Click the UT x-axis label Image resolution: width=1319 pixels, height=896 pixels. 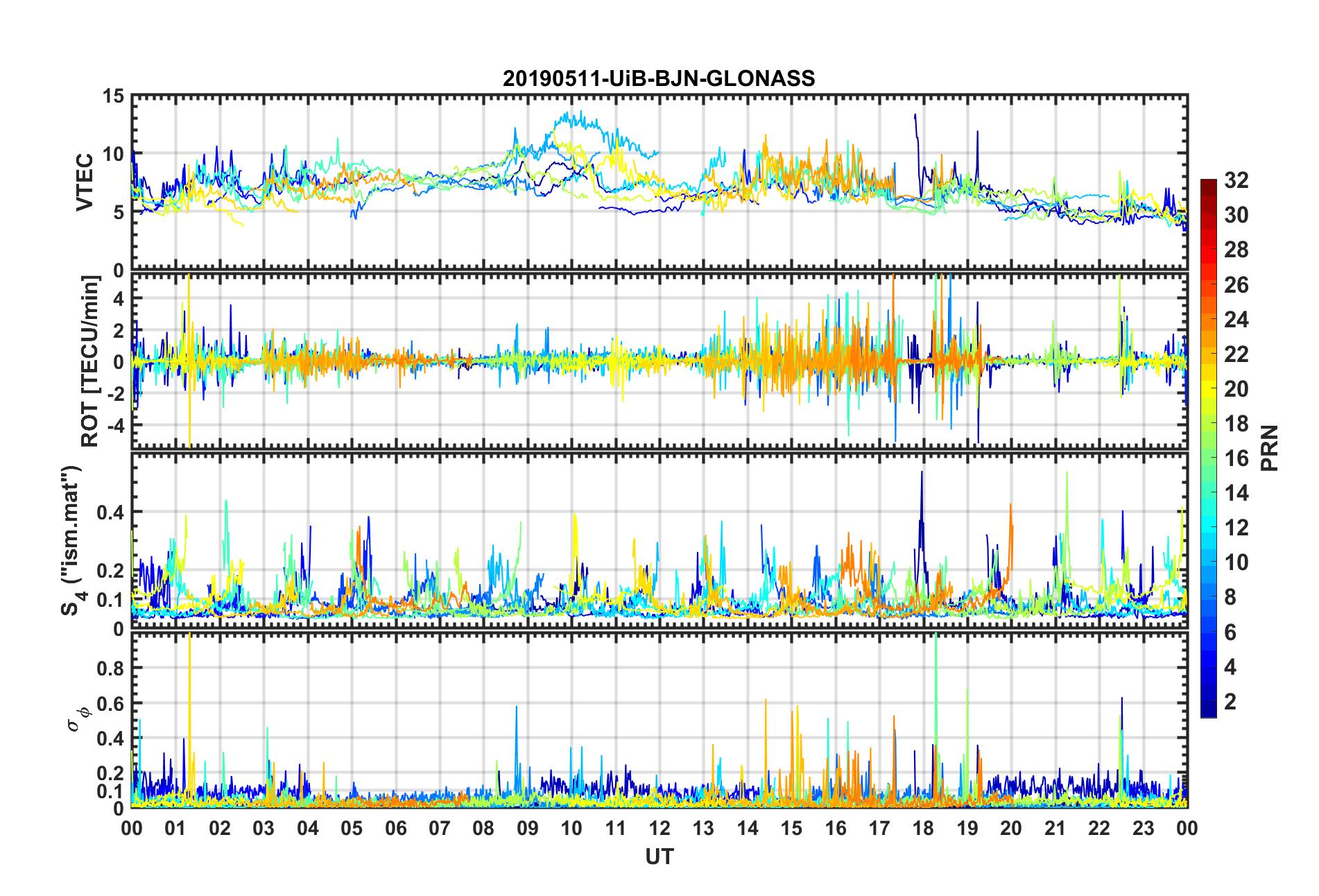tap(659, 857)
